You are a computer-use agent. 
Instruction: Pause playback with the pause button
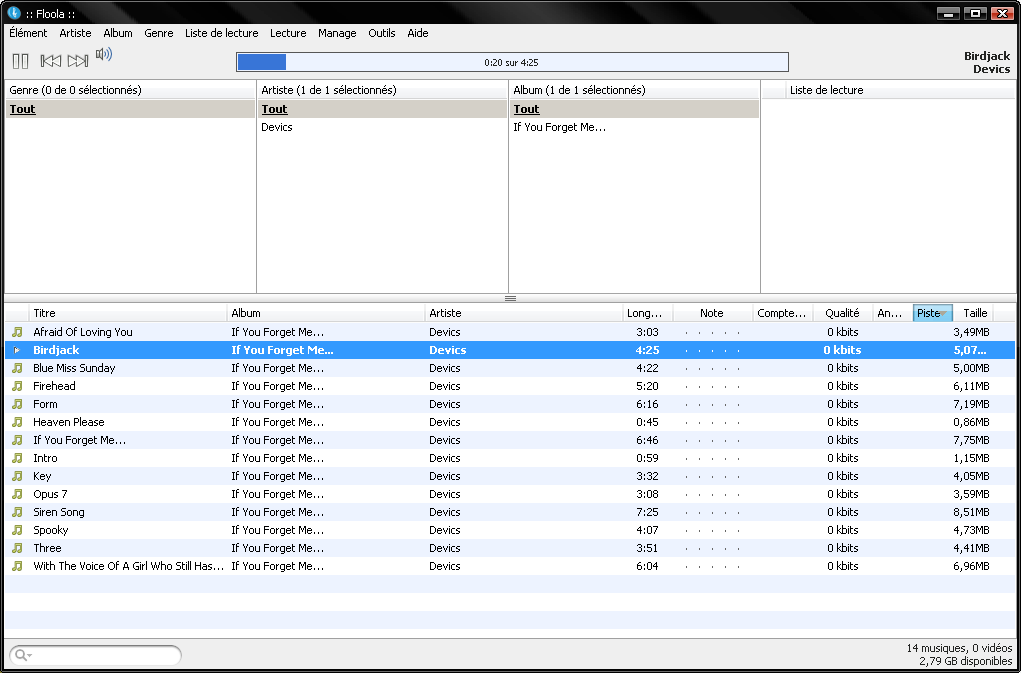tap(20, 61)
